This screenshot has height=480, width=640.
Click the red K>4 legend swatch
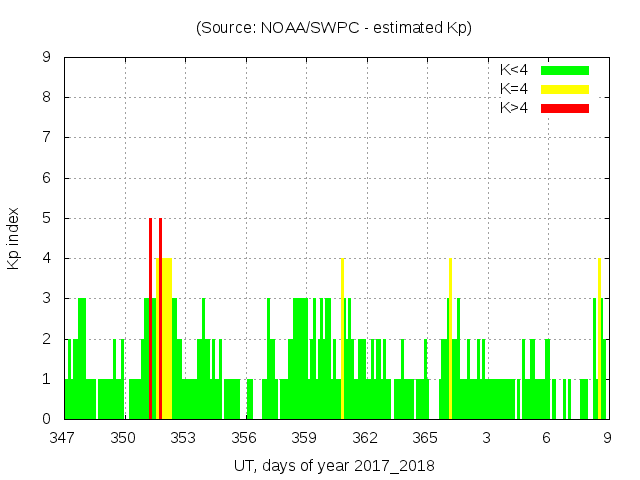(x=565, y=108)
